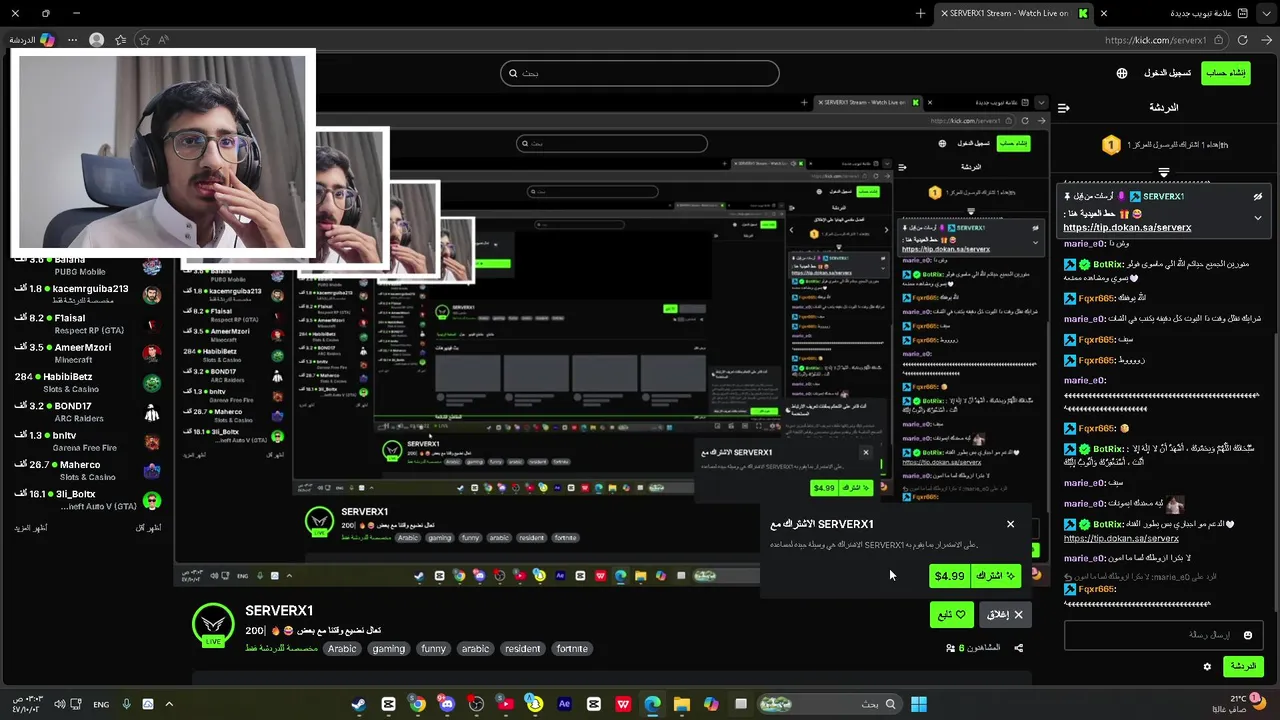Select the resident tag

522,649
